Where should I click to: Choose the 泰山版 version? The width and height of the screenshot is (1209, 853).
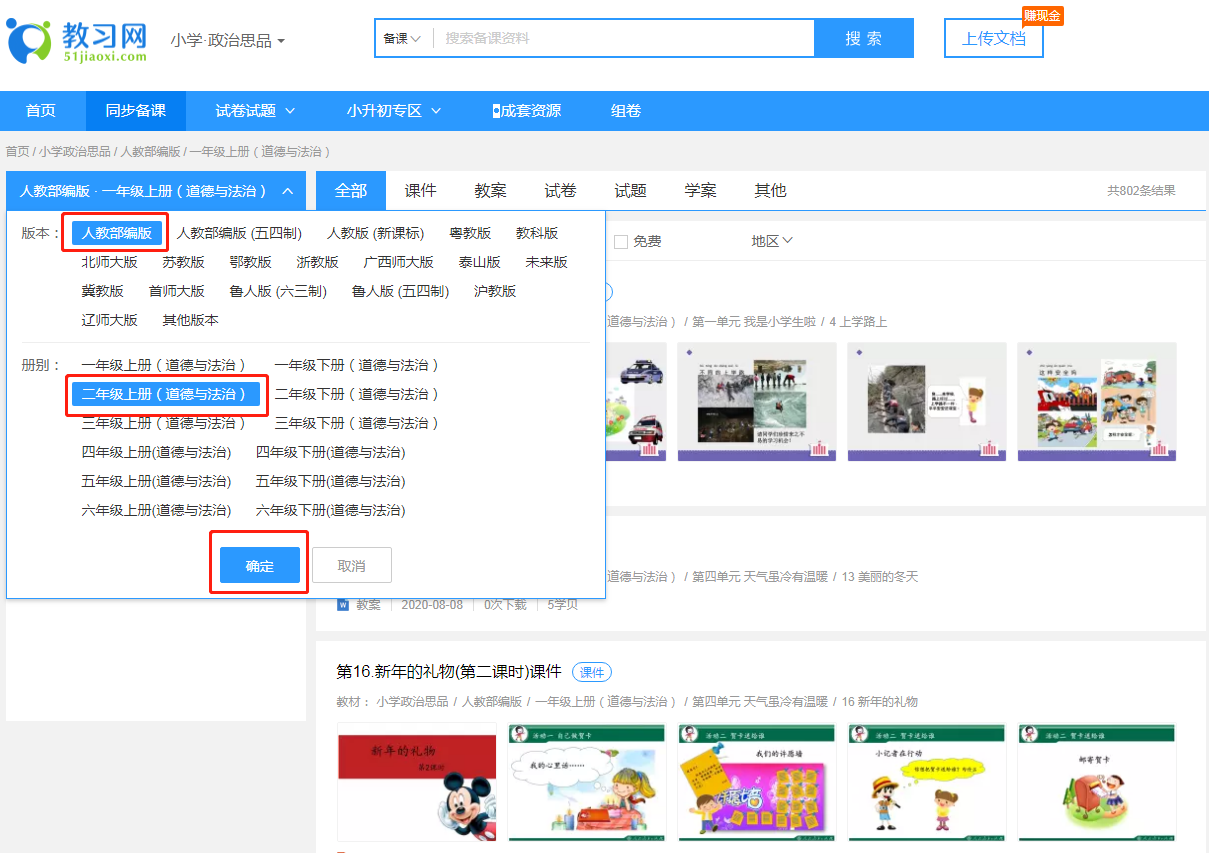pos(480,262)
